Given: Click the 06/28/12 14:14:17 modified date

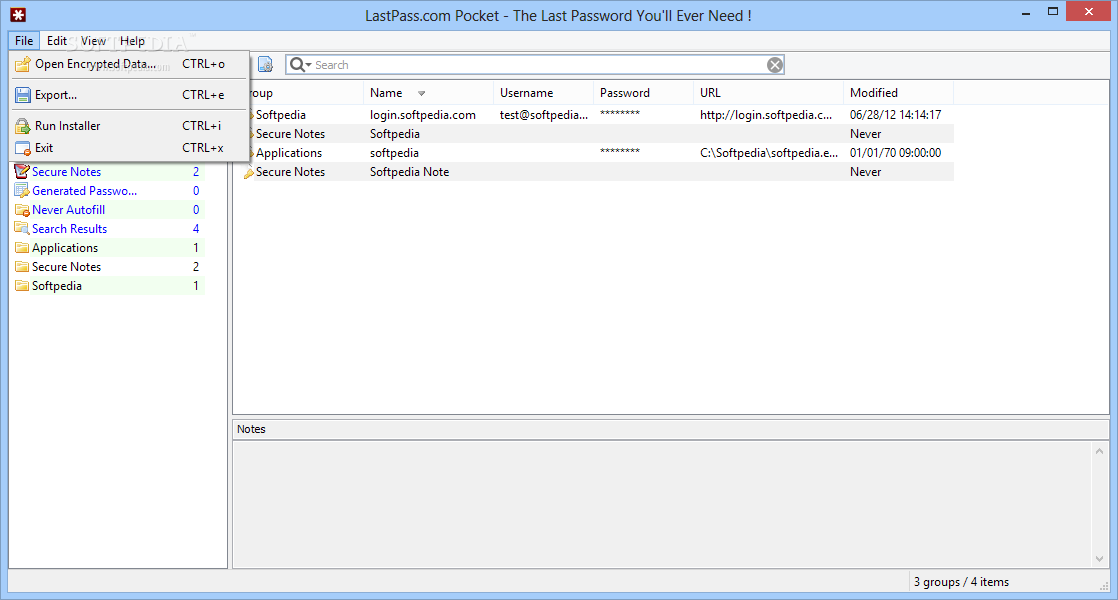Looking at the screenshot, I should 896,115.
